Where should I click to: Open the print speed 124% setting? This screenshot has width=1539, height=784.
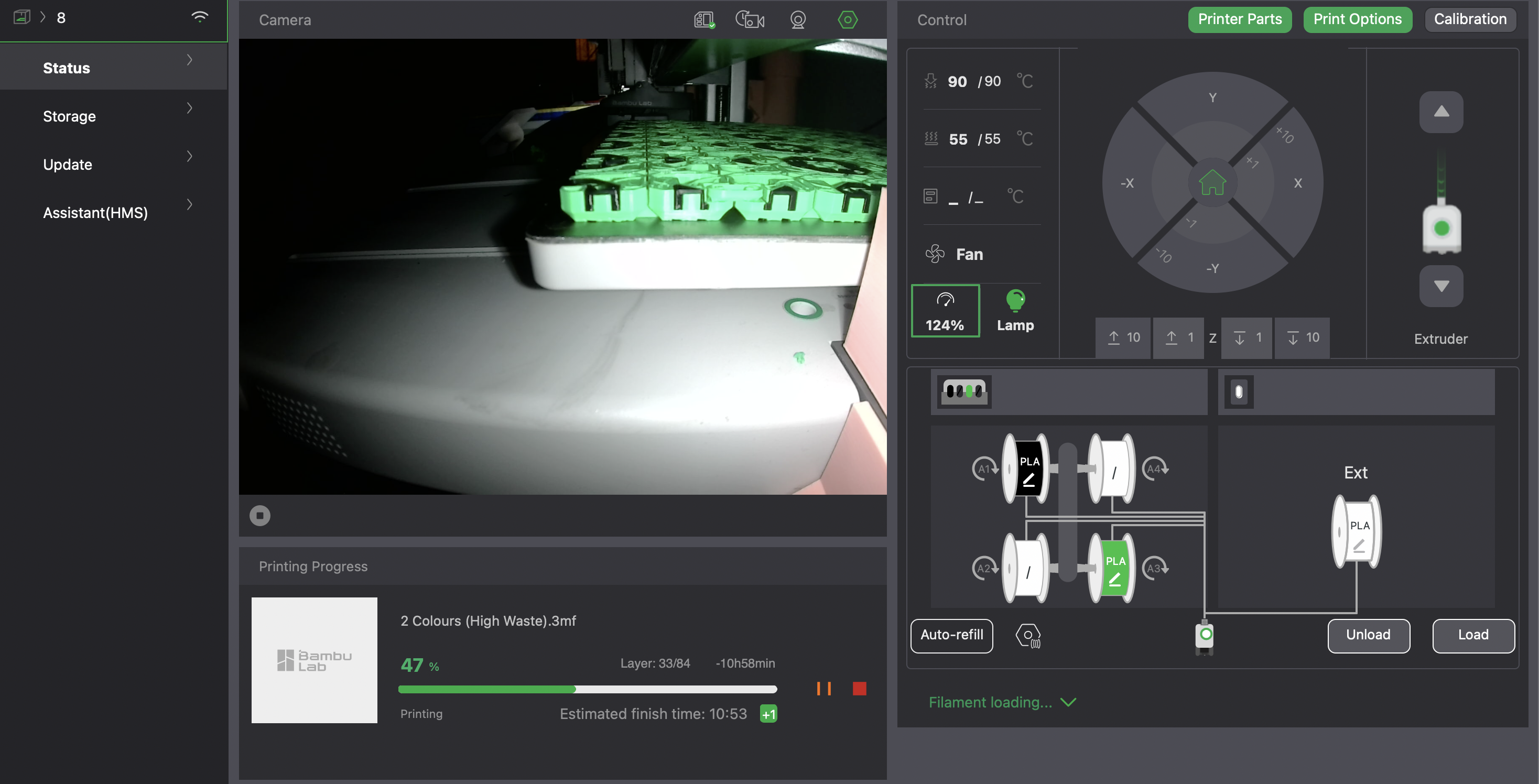pos(945,311)
